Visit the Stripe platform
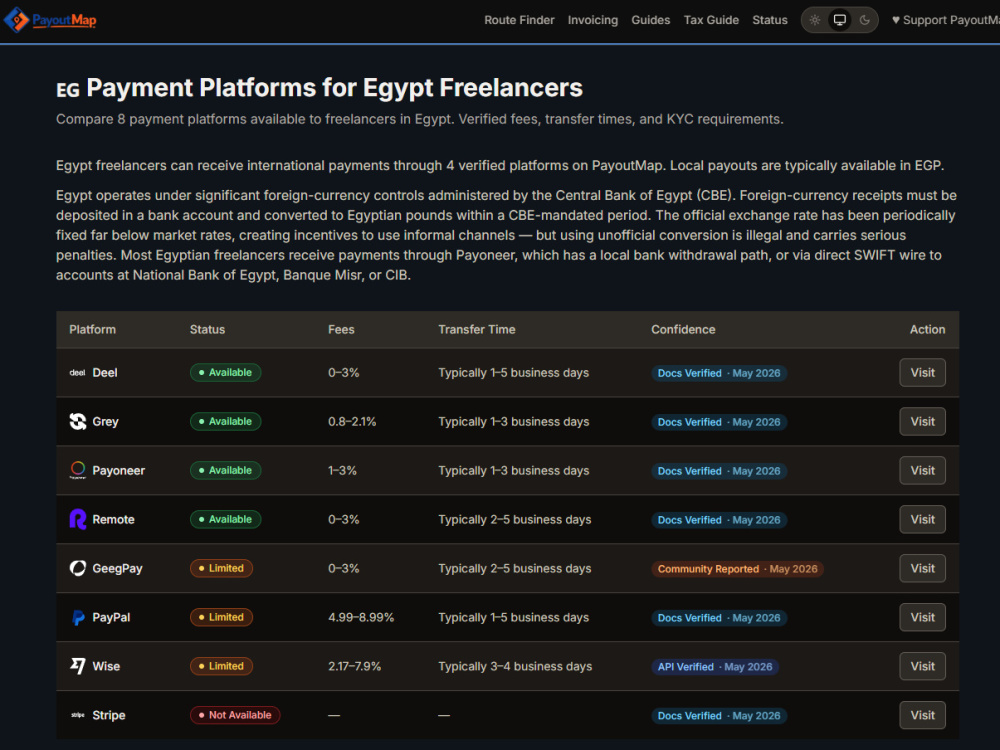 pos(922,715)
